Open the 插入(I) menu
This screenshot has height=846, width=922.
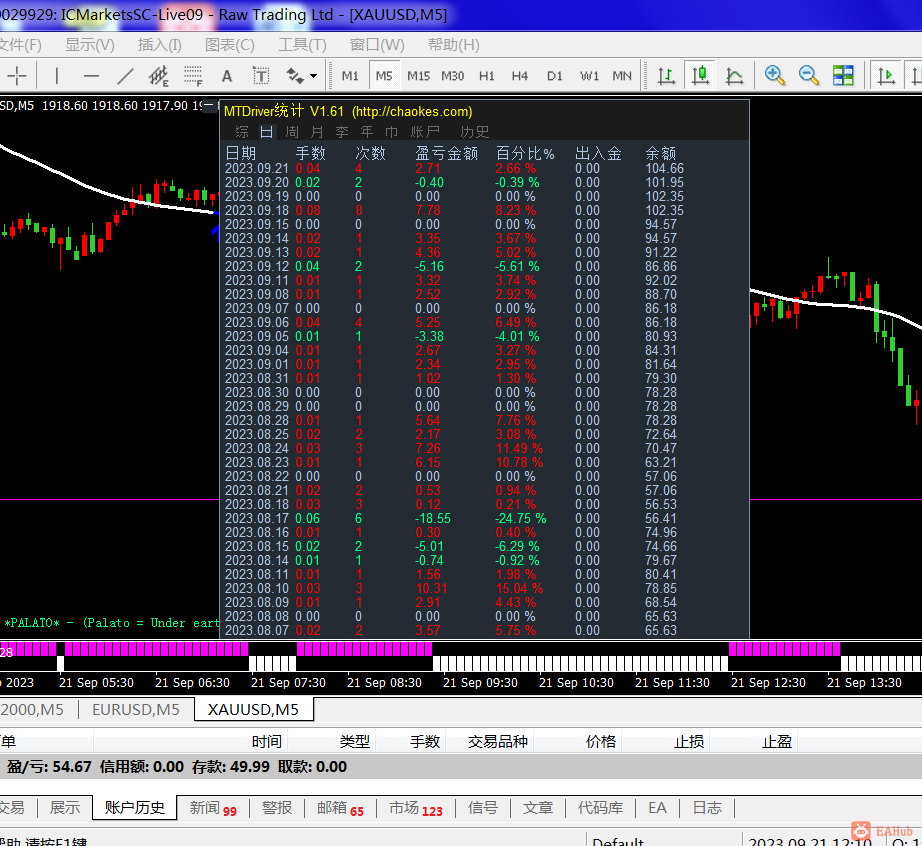point(160,45)
